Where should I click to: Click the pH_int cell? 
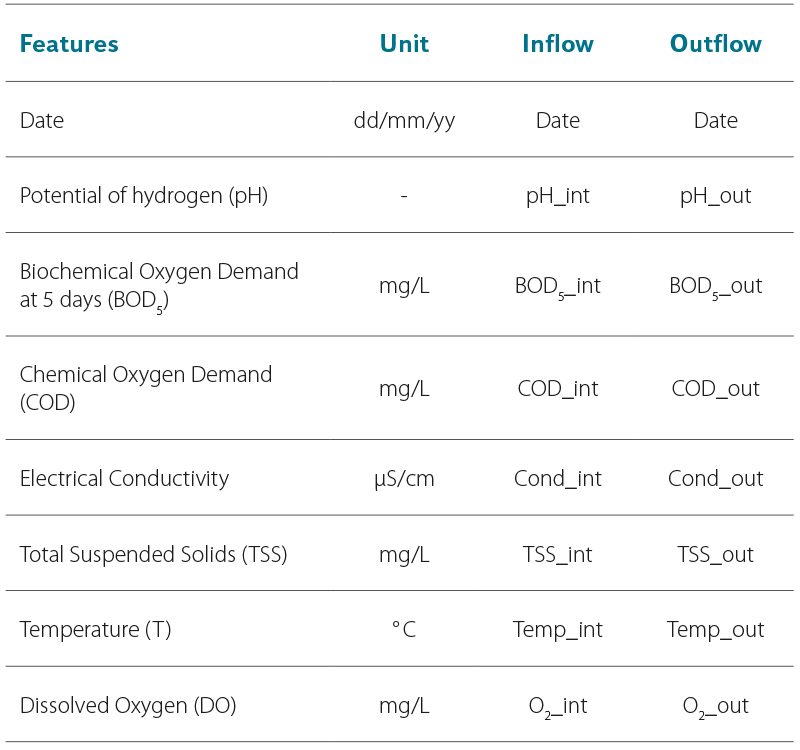pyautogui.click(x=558, y=196)
